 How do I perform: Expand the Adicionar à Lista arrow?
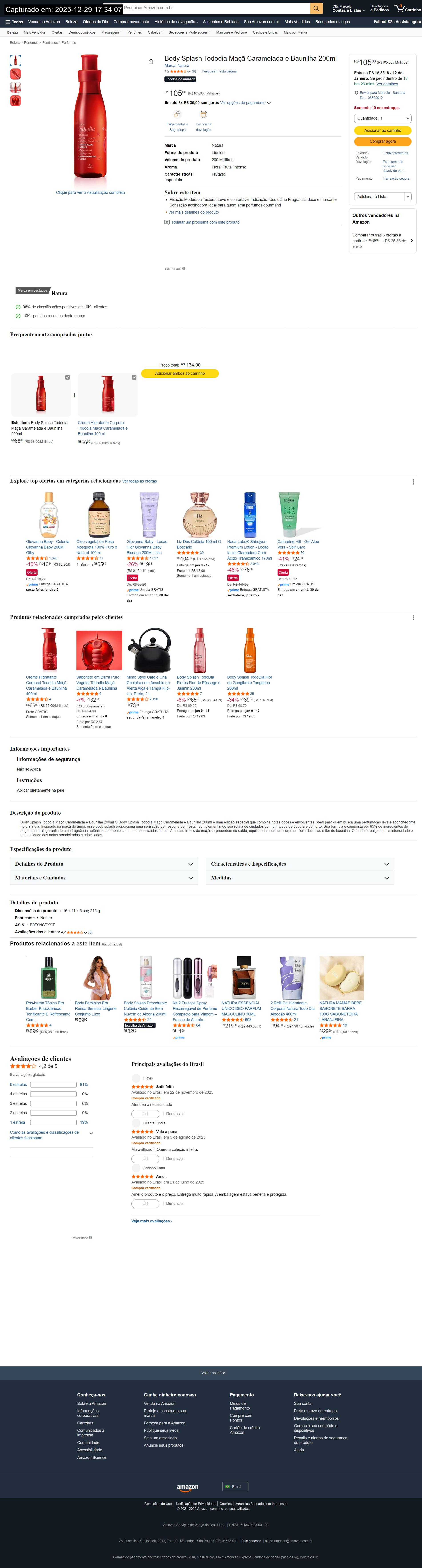click(x=407, y=197)
